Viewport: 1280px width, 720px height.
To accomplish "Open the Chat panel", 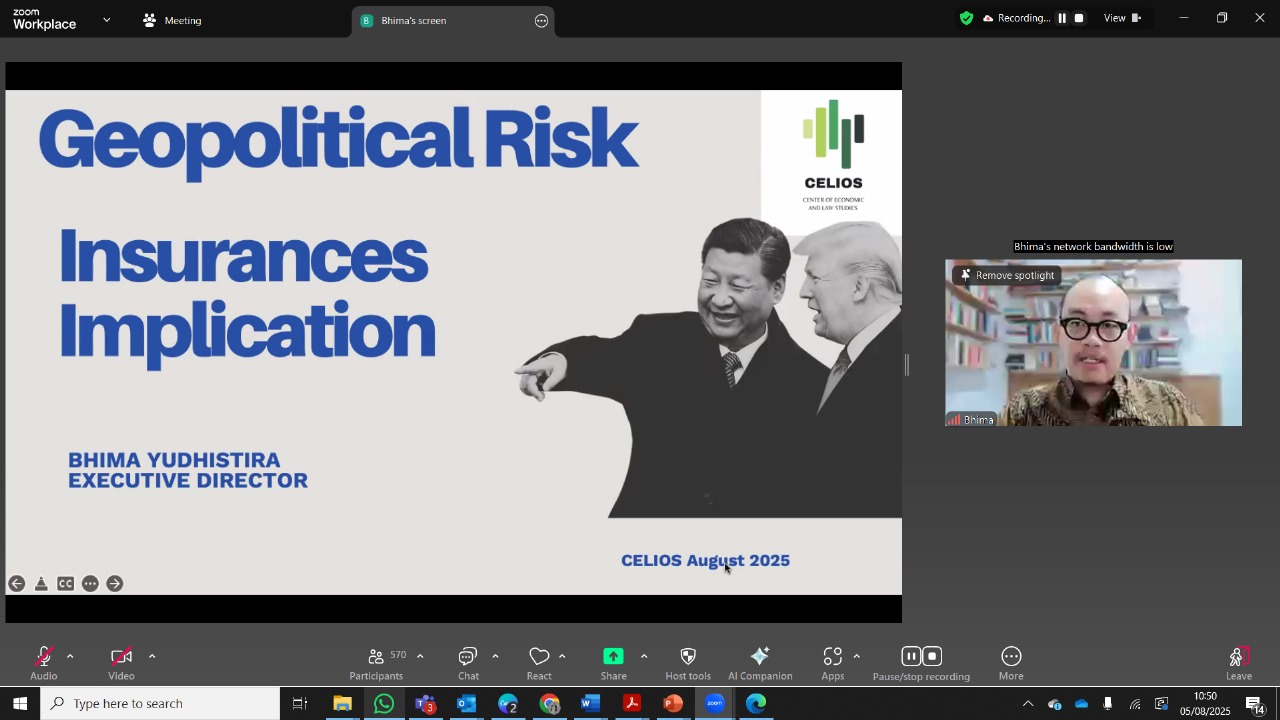I will pyautogui.click(x=468, y=664).
